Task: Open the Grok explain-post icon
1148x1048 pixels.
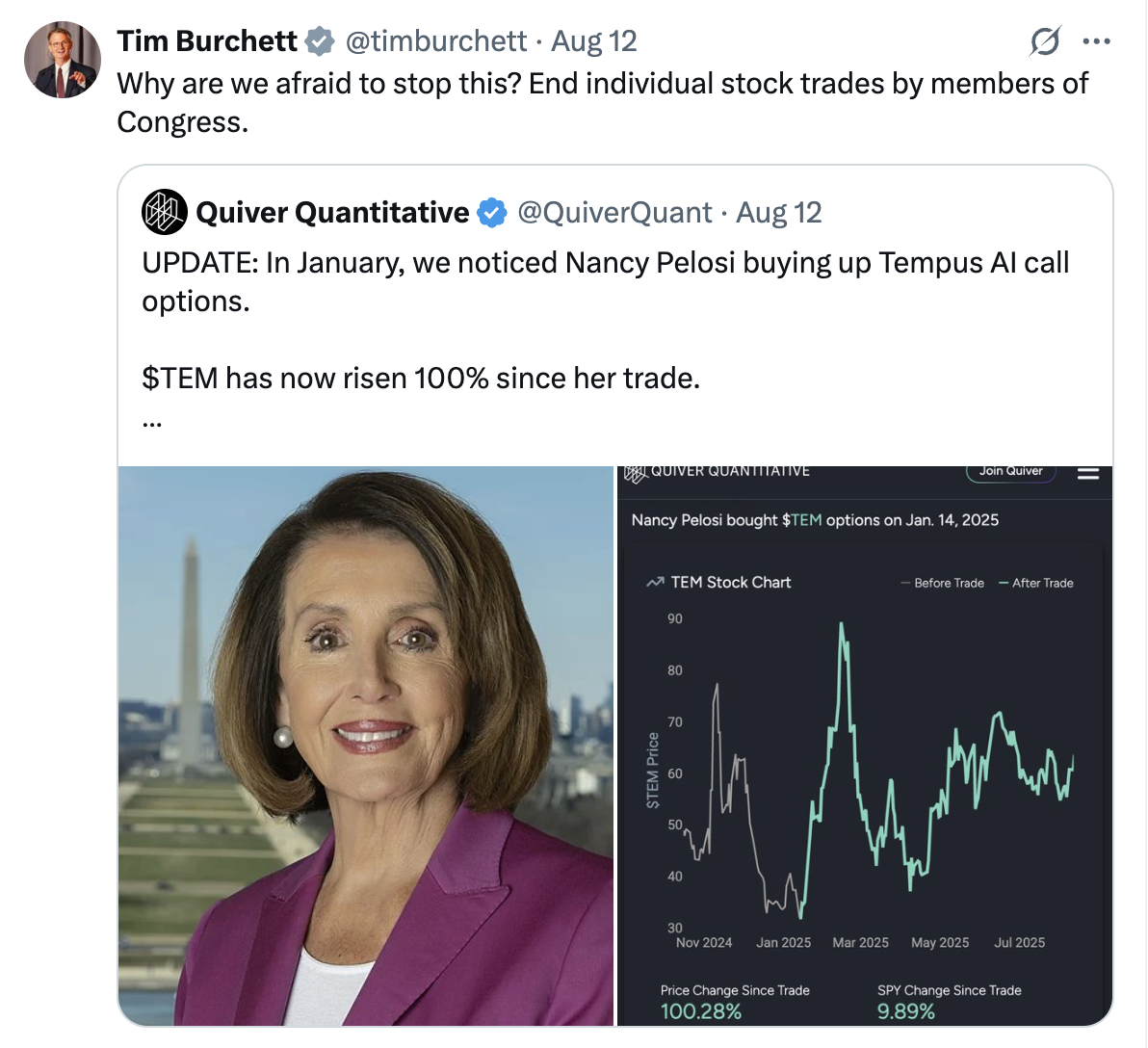Action: (1045, 41)
